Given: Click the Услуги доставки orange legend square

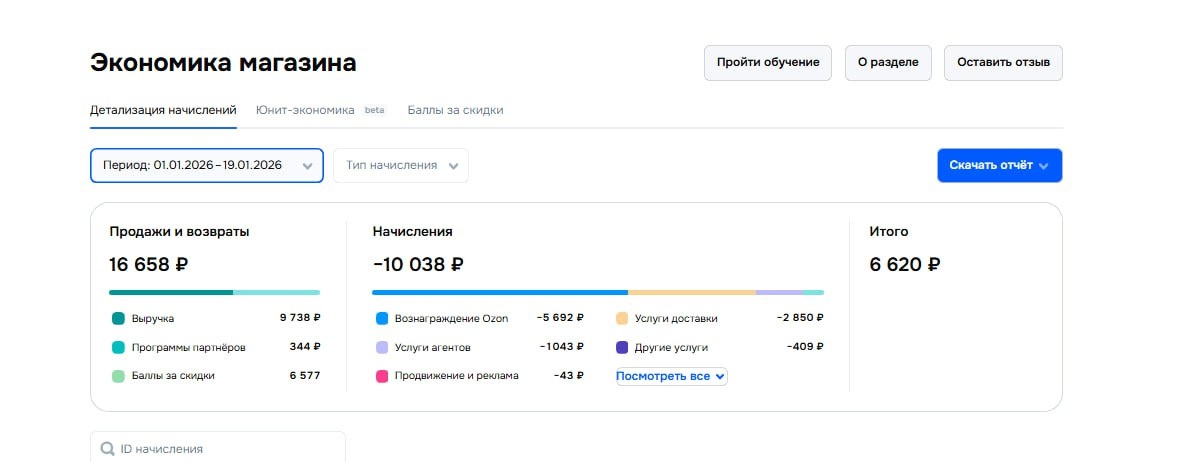Looking at the screenshot, I should 622,318.
